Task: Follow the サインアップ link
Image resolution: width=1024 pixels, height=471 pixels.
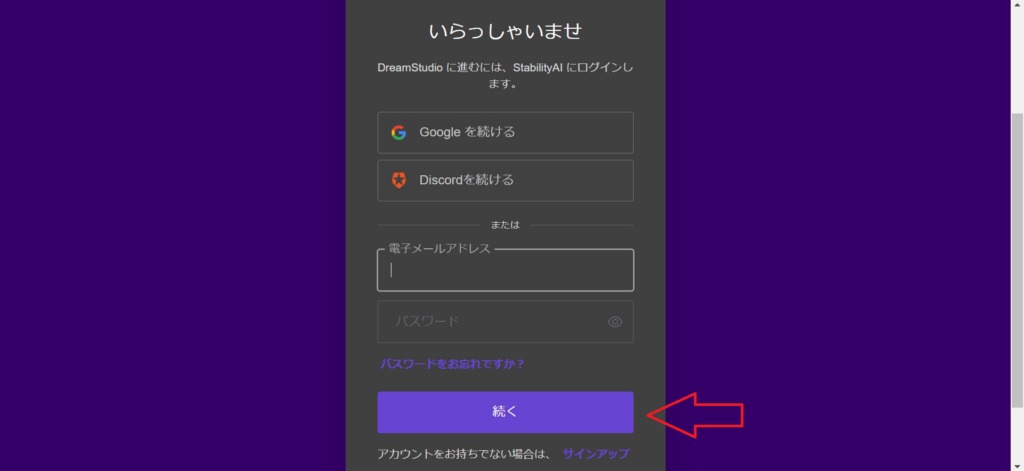Action: click(596, 454)
